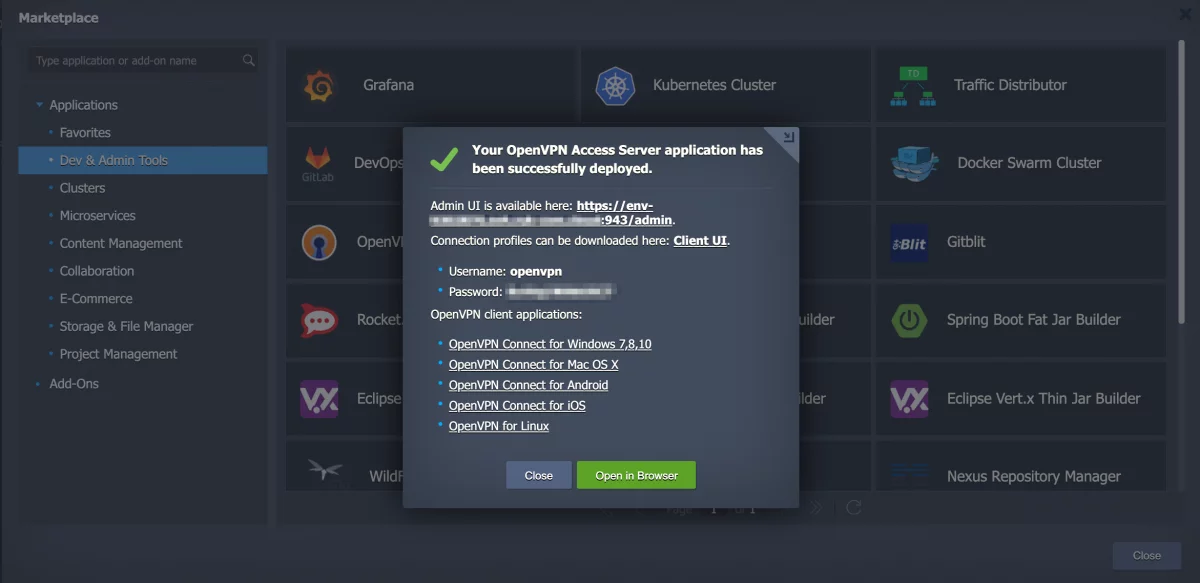Image resolution: width=1200 pixels, height=583 pixels.
Task: Collapse the Applications tree node
Action: (39, 105)
